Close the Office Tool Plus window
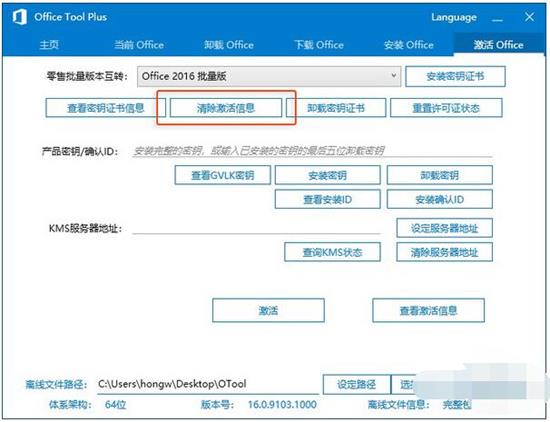Viewport: 550px width, 422px height. (530, 17)
